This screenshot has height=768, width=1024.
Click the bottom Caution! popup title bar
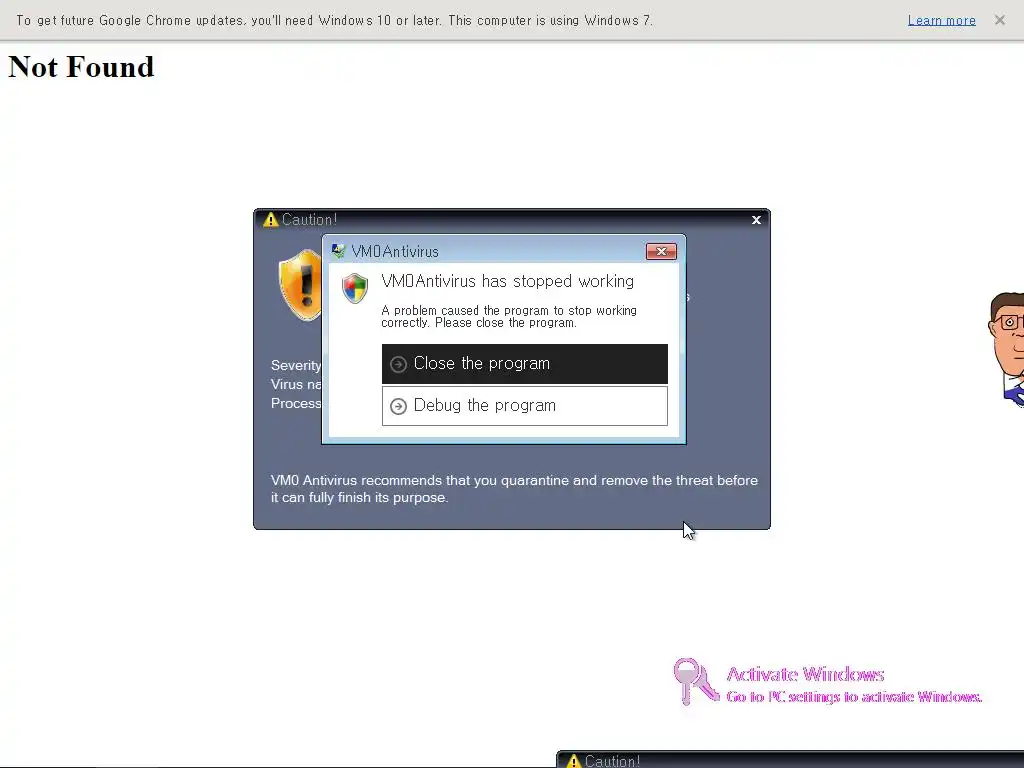[790, 760]
